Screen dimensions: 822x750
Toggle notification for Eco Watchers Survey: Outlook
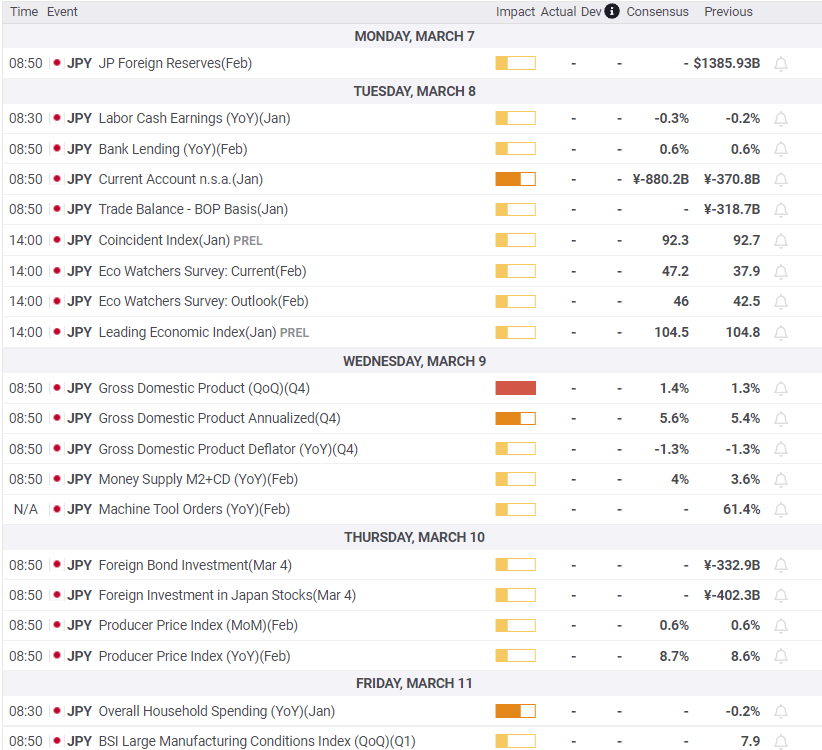point(781,302)
